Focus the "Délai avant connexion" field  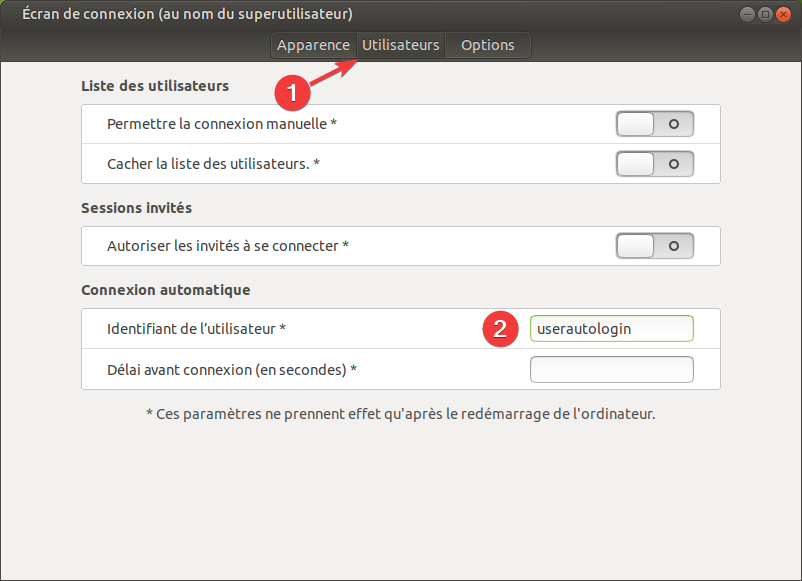[611, 369]
